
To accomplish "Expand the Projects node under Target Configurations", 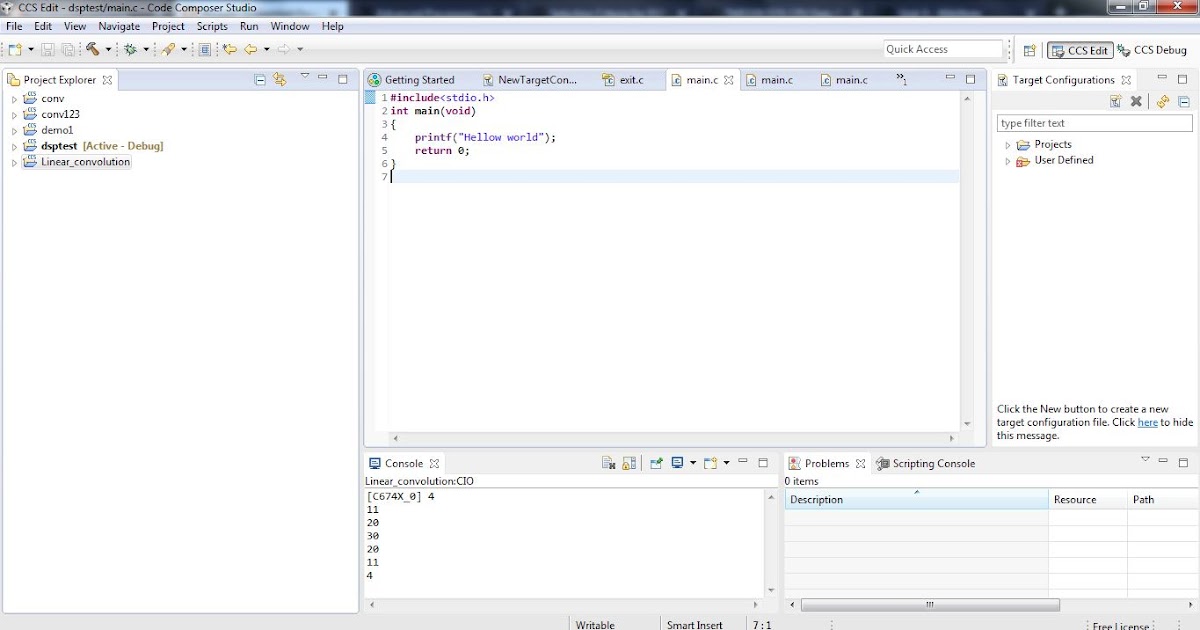I will pyautogui.click(x=1007, y=144).
